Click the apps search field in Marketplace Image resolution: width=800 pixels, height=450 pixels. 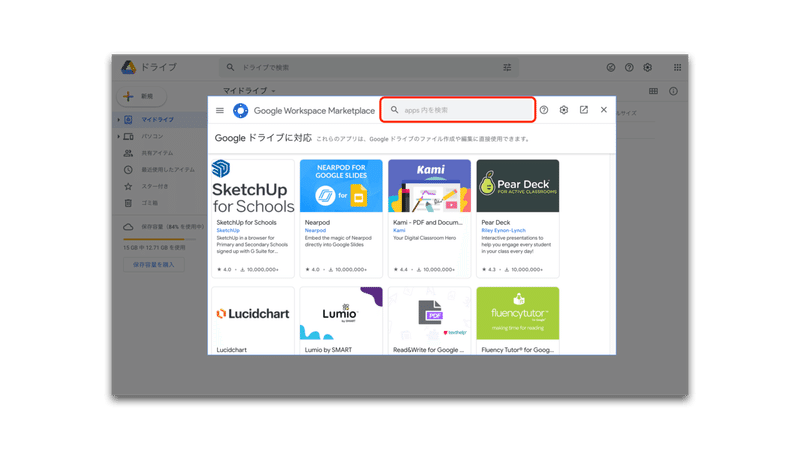pyautogui.click(x=458, y=110)
